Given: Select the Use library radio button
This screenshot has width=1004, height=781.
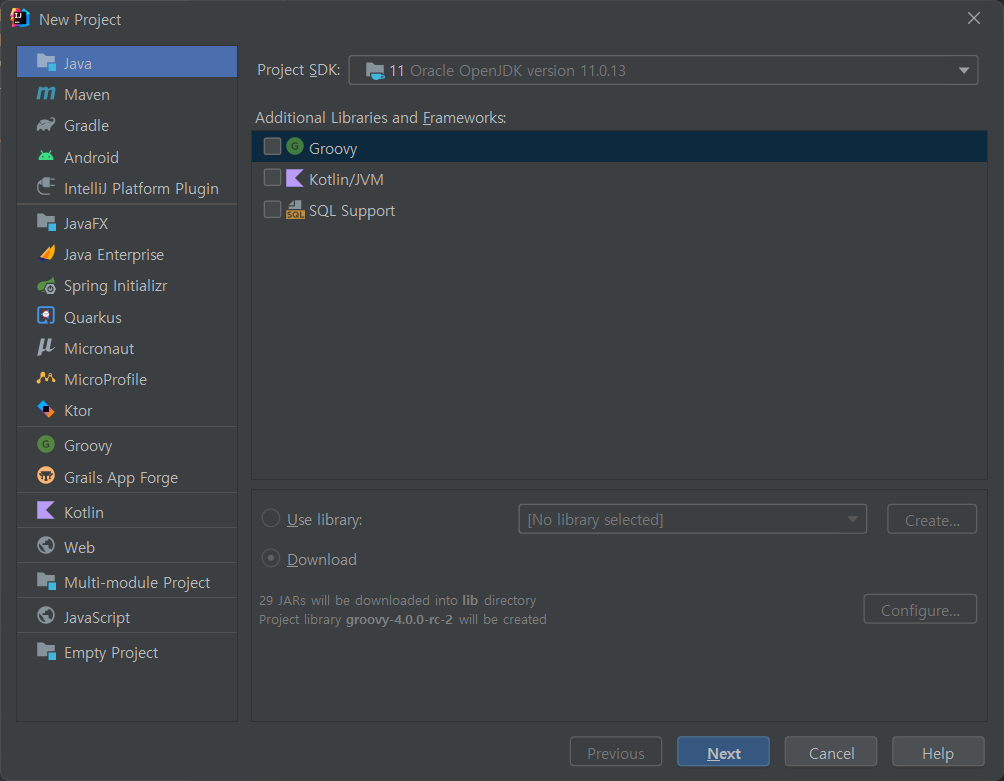Looking at the screenshot, I should (271, 518).
